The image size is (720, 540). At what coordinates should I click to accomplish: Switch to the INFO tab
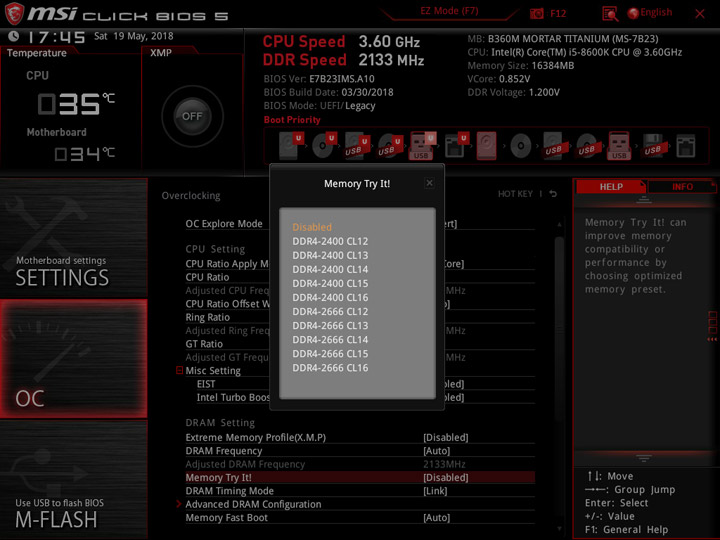682,186
